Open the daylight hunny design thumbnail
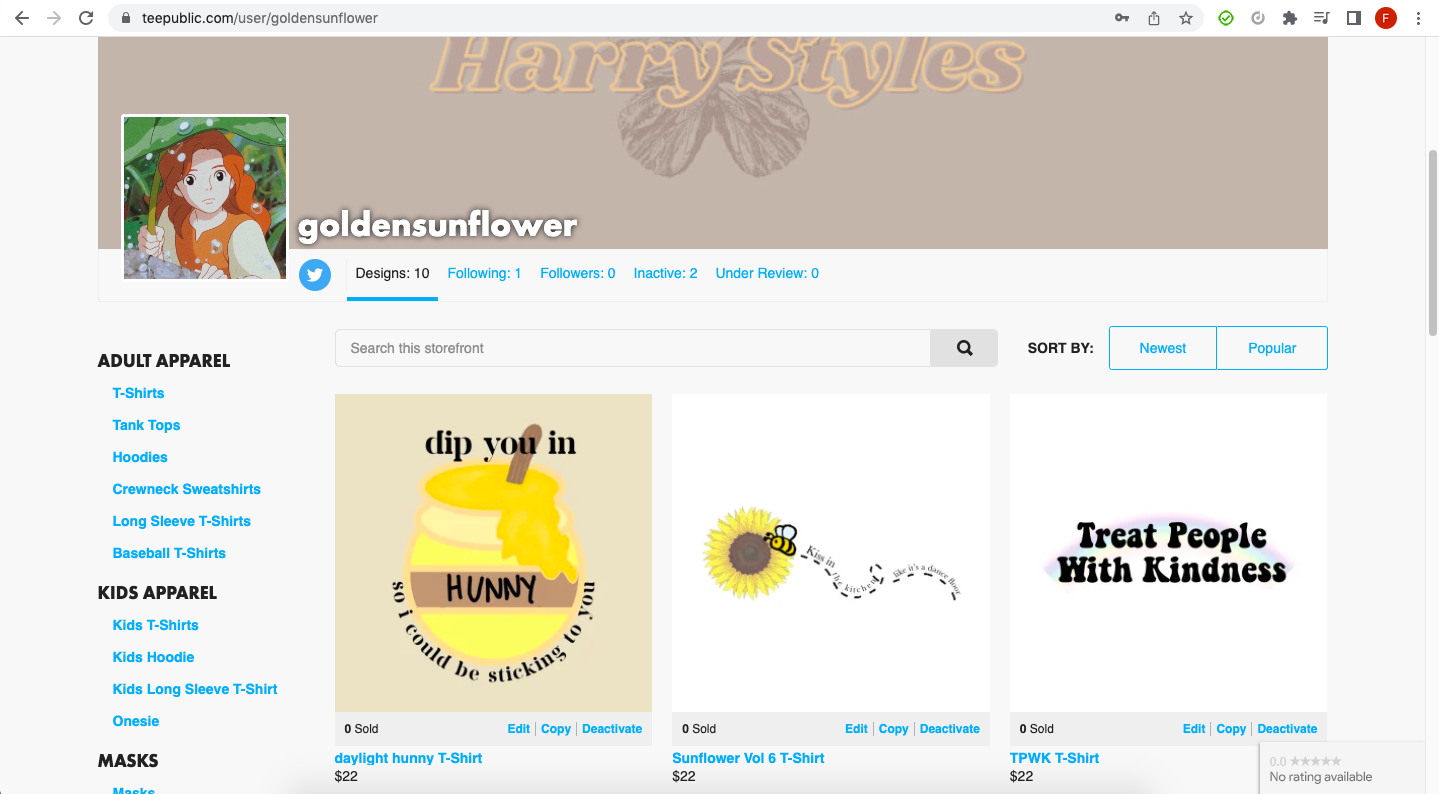 click(493, 553)
